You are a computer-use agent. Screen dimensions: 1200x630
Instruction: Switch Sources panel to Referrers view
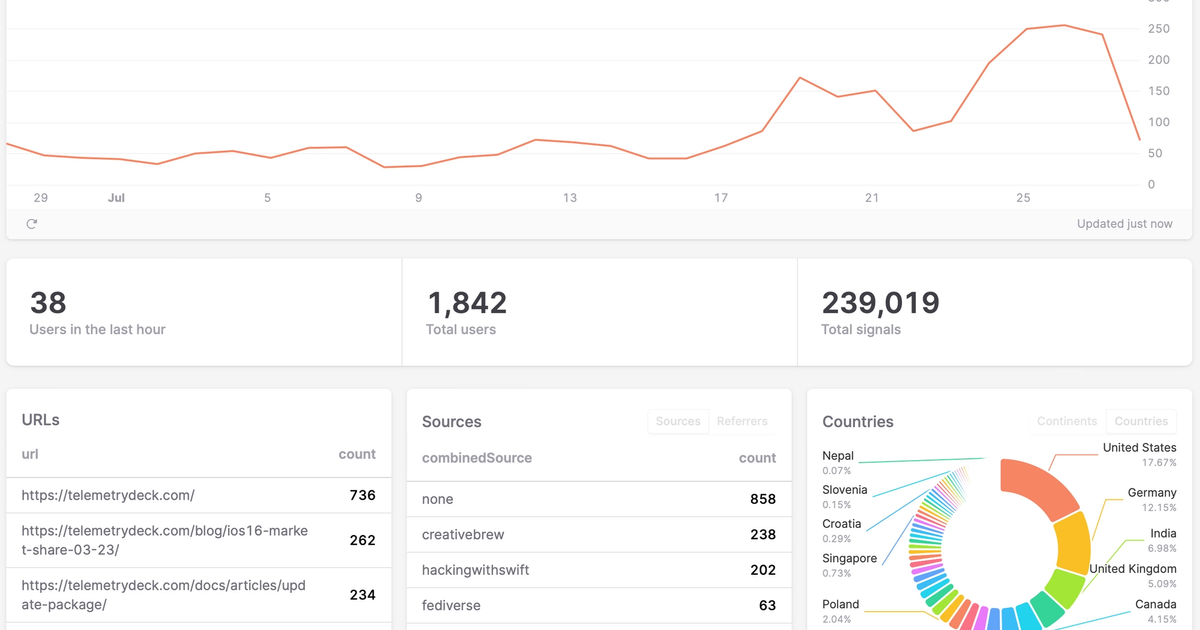tap(741, 421)
